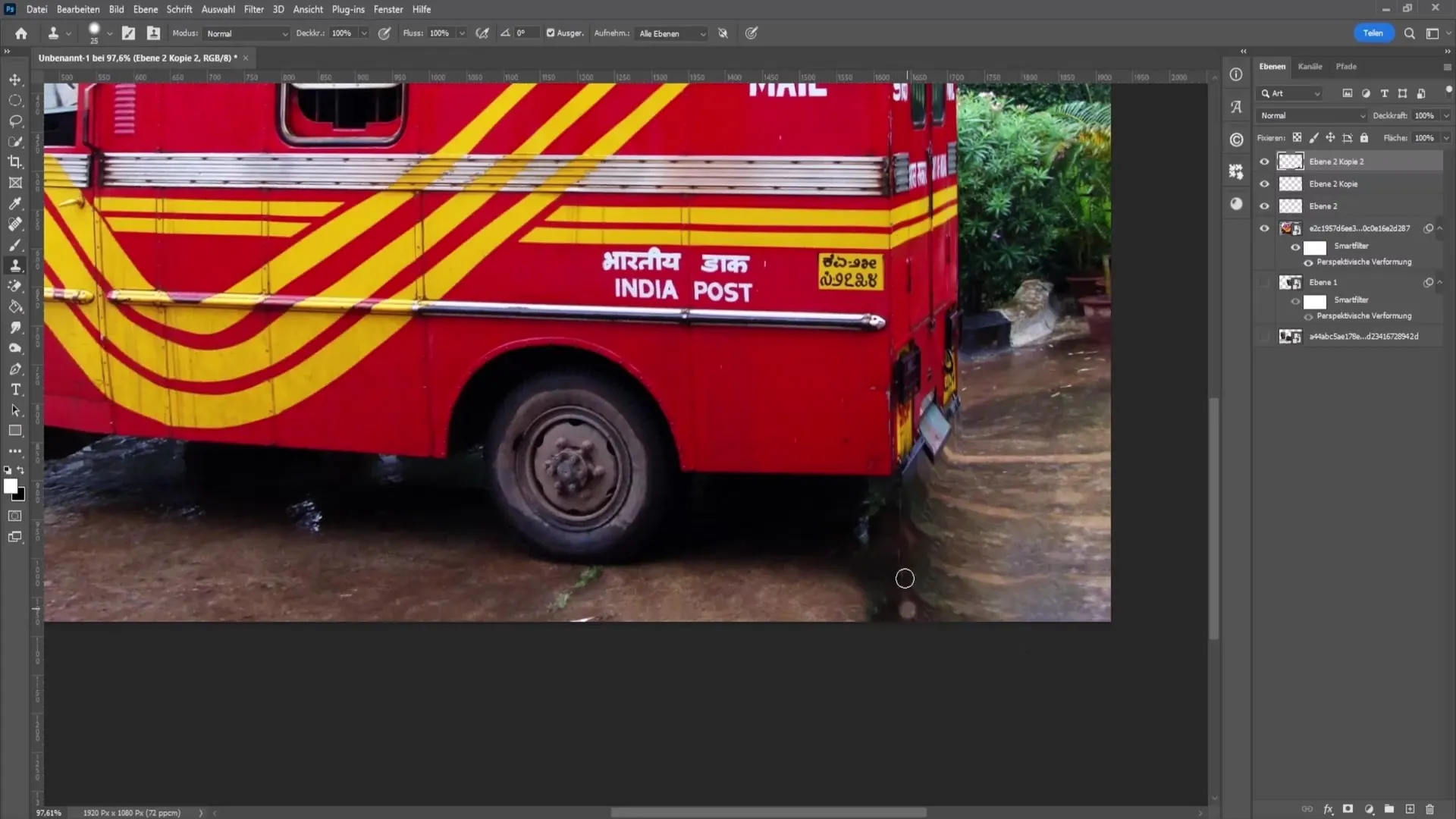
Task: Click Ebene 2 Kopie layer thumbnail
Action: click(1289, 183)
